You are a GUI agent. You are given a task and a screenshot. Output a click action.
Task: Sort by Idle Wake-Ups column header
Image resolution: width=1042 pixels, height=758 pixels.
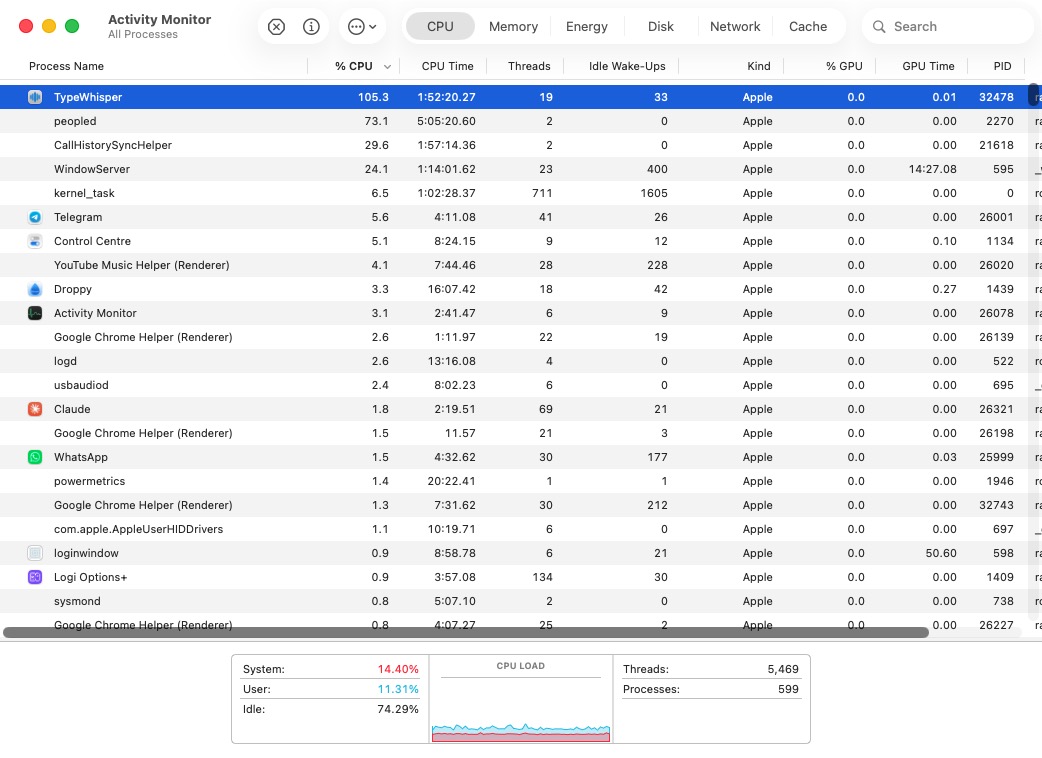click(x=627, y=66)
